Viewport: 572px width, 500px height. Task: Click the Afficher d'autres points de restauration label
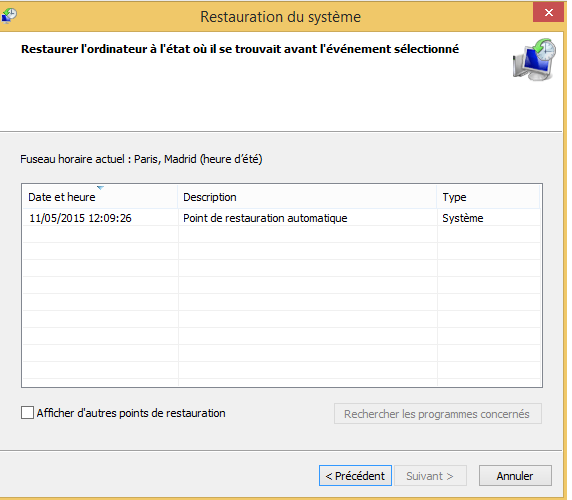(x=131, y=413)
